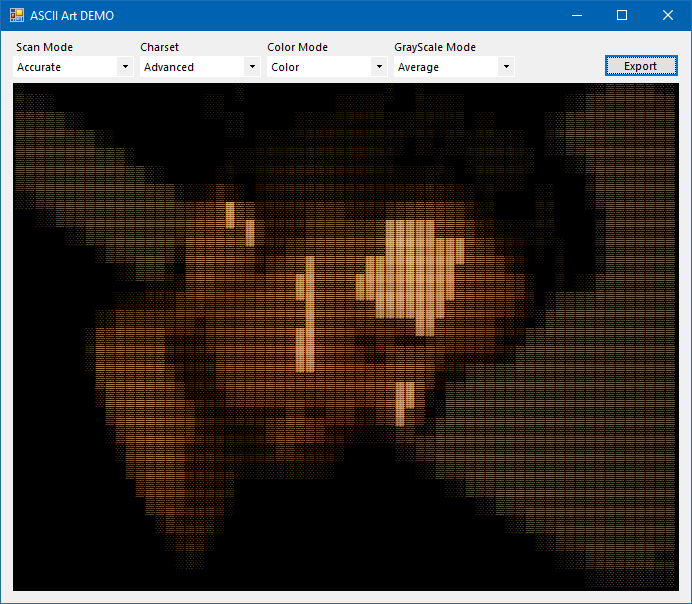Image resolution: width=692 pixels, height=604 pixels.
Task: Open the Color Mode dropdown arrow
Action: [x=379, y=67]
